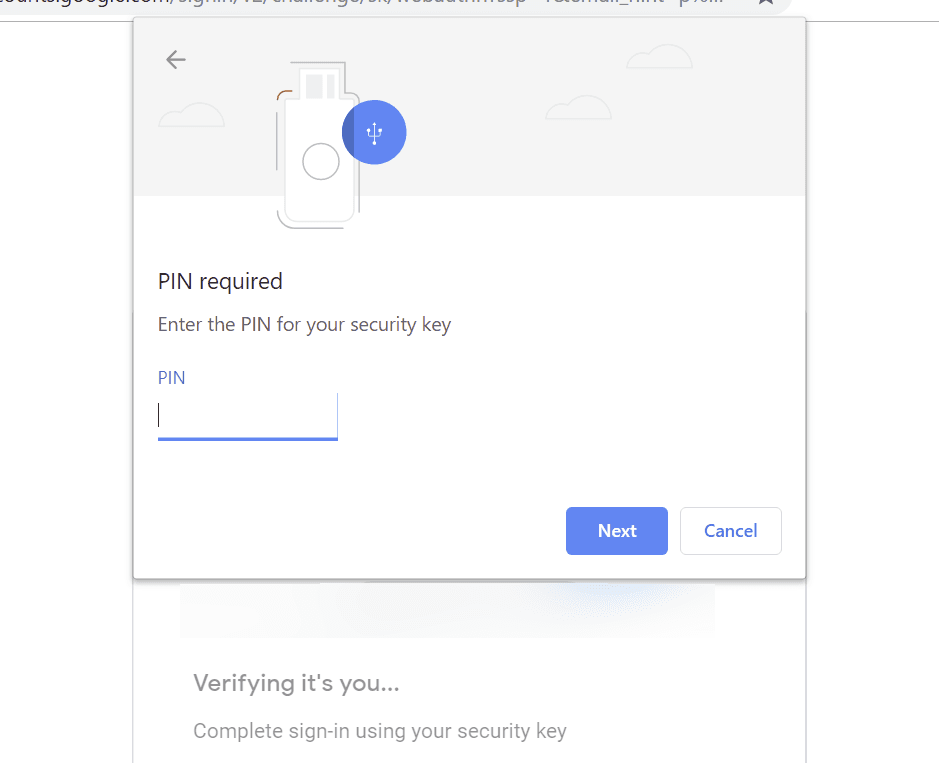Click the "Verifying it's you..." heading
Image resolution: width=939 pixels, height=763 pixels.
pyautogui.click(x=296, y=683)
